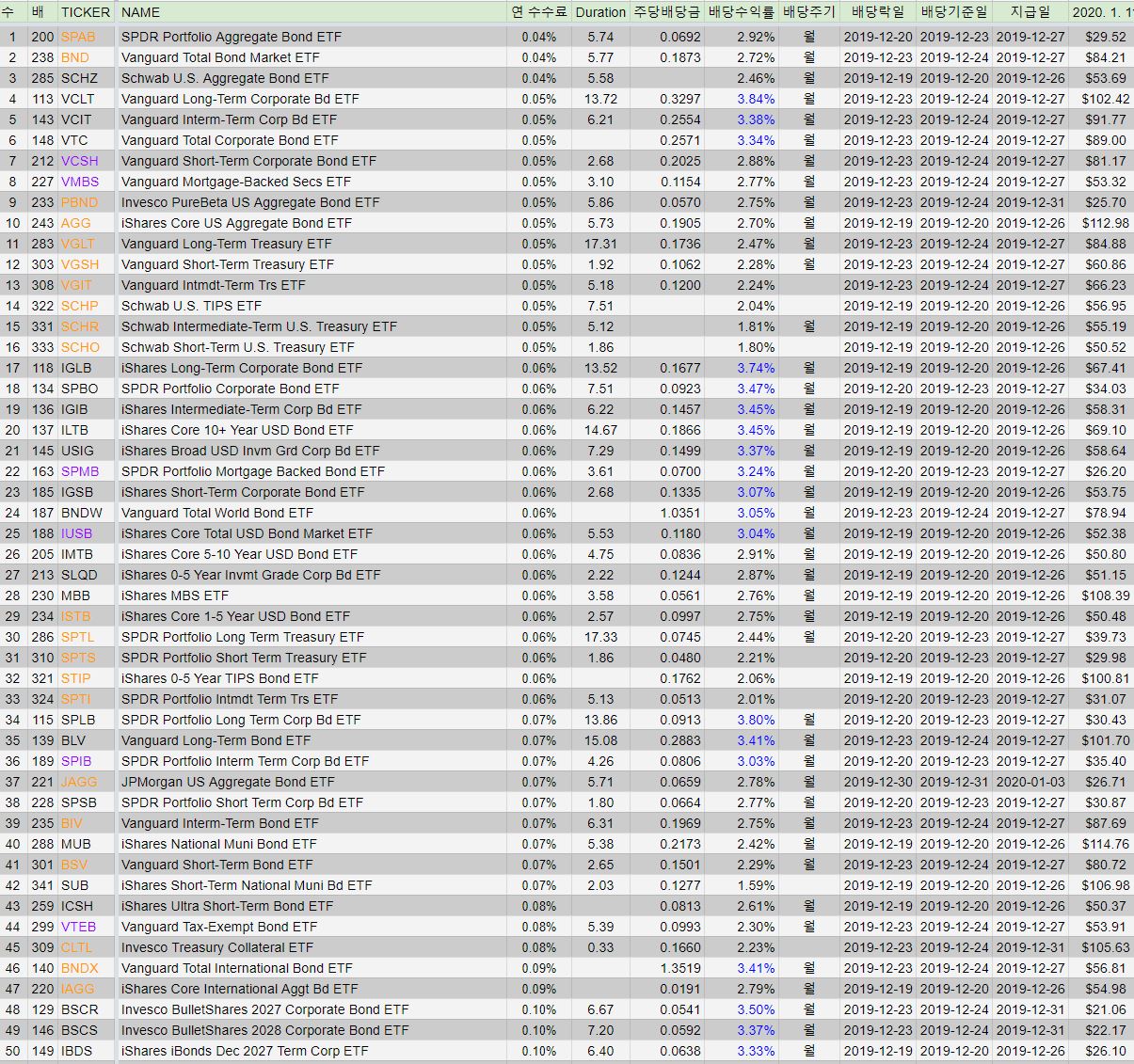This screenshot has height=1064, width=1134.
Task: Click the purple VCSH ticker
Action: click(80, 161)
